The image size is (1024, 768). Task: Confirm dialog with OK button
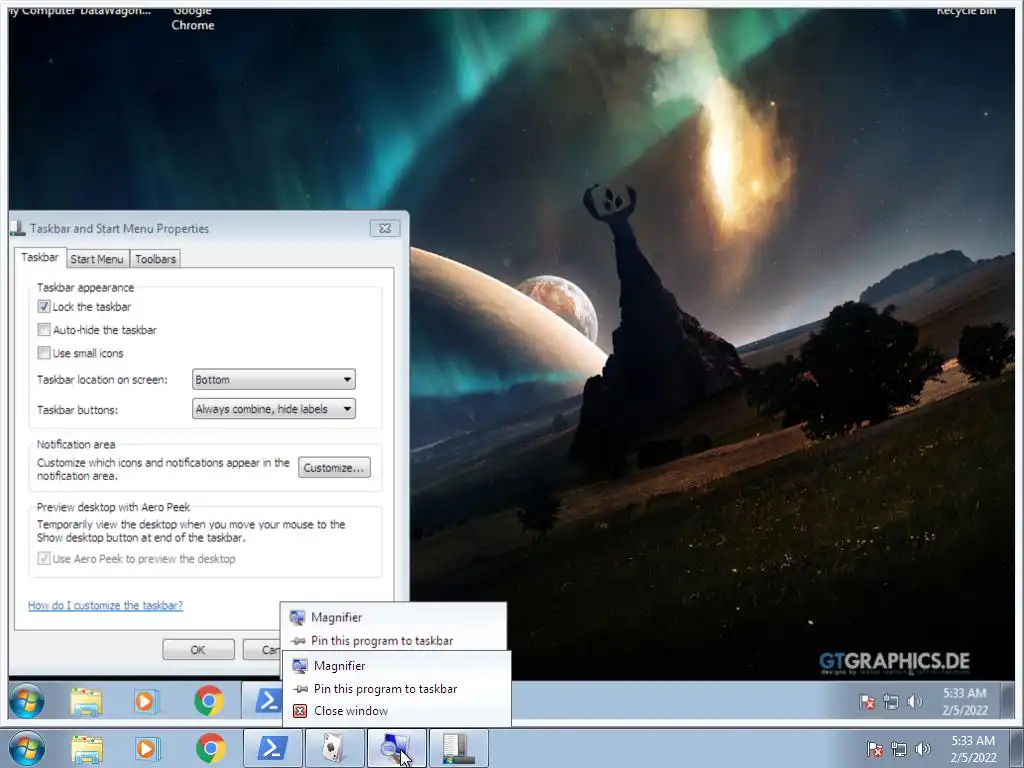[198, 650]
